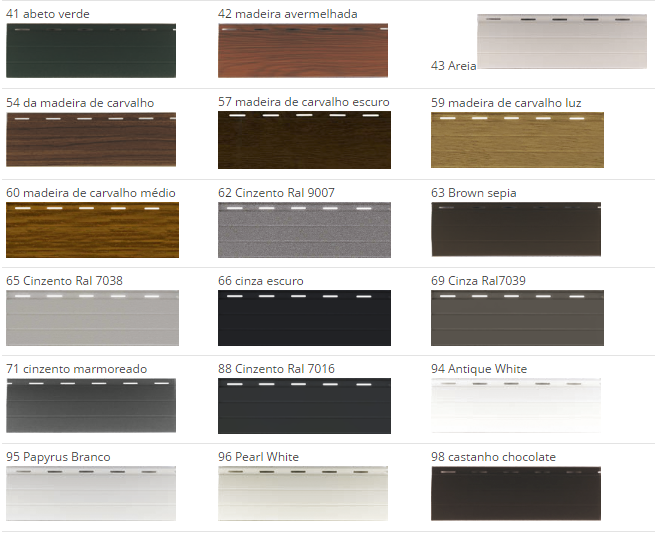The image size is (666, 533).
Task: Select the 88 Cinzento Ral 7016 swatch
Action: click(304, 406)
